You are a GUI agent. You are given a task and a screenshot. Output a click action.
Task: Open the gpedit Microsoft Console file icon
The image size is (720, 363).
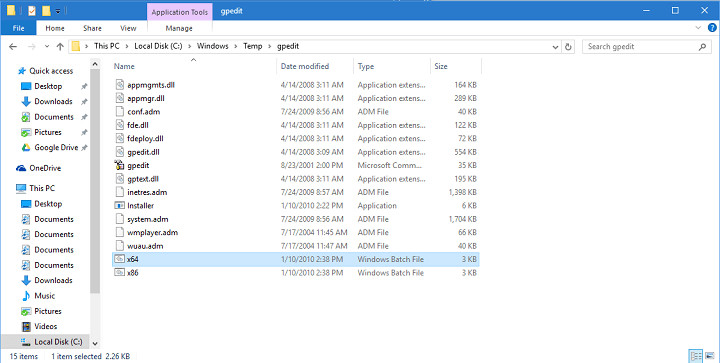119,165
